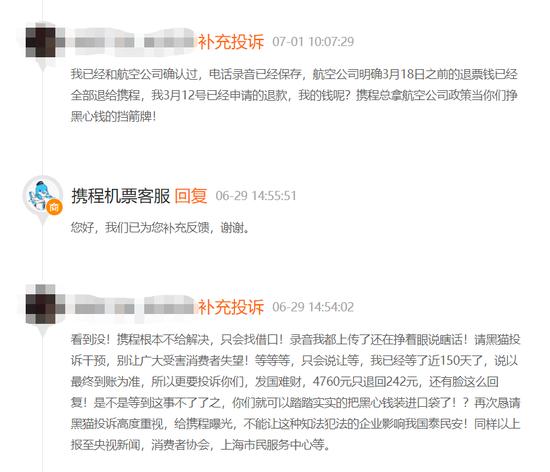Screen dimensions: 550x472
Task: Click the line mentioning 央视新闻
Action: tap(201, 445)
